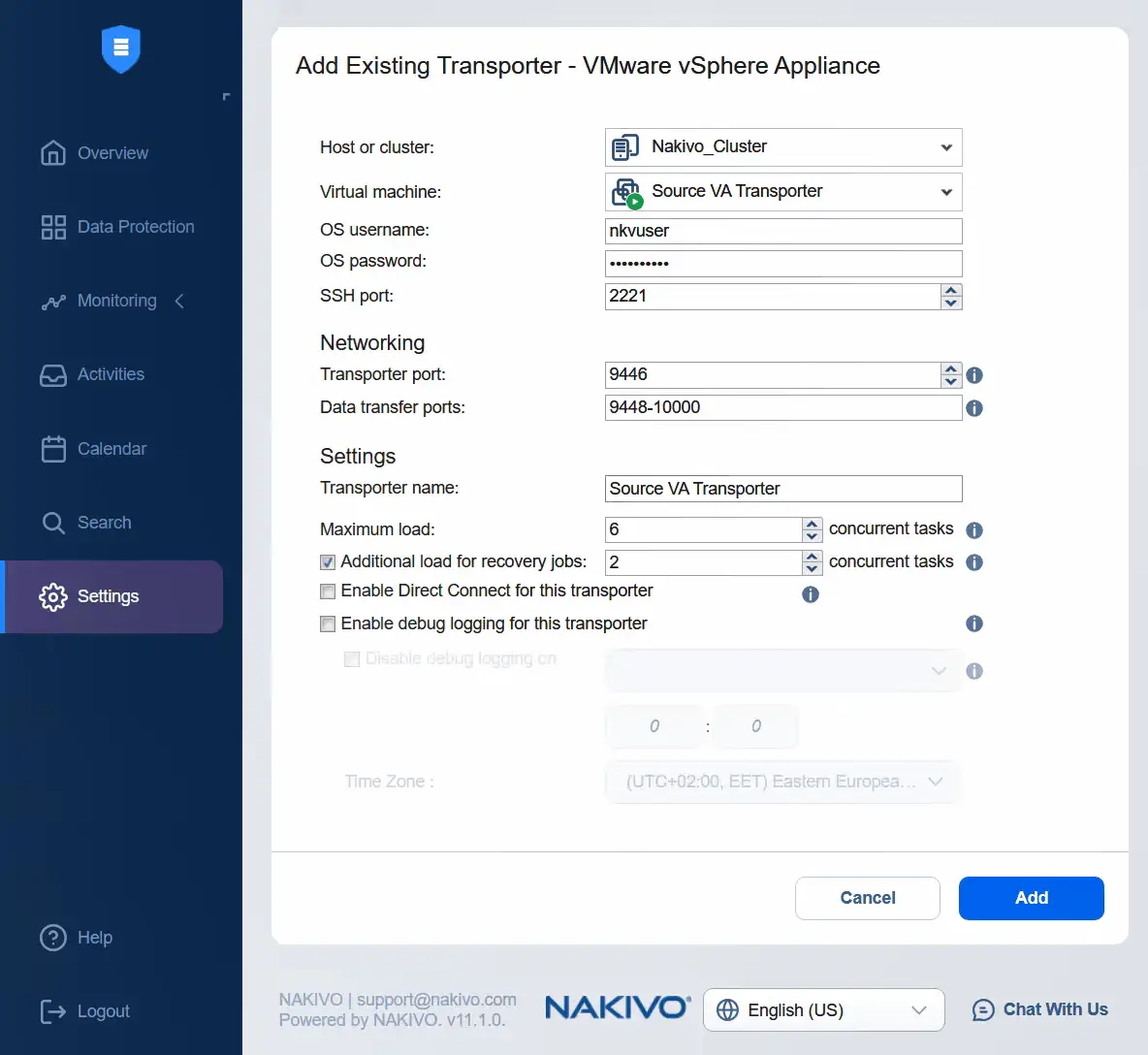Click the Data Protection grid icon
The height and width of the screenshot is (1055, 1148).
click(53, 226)
